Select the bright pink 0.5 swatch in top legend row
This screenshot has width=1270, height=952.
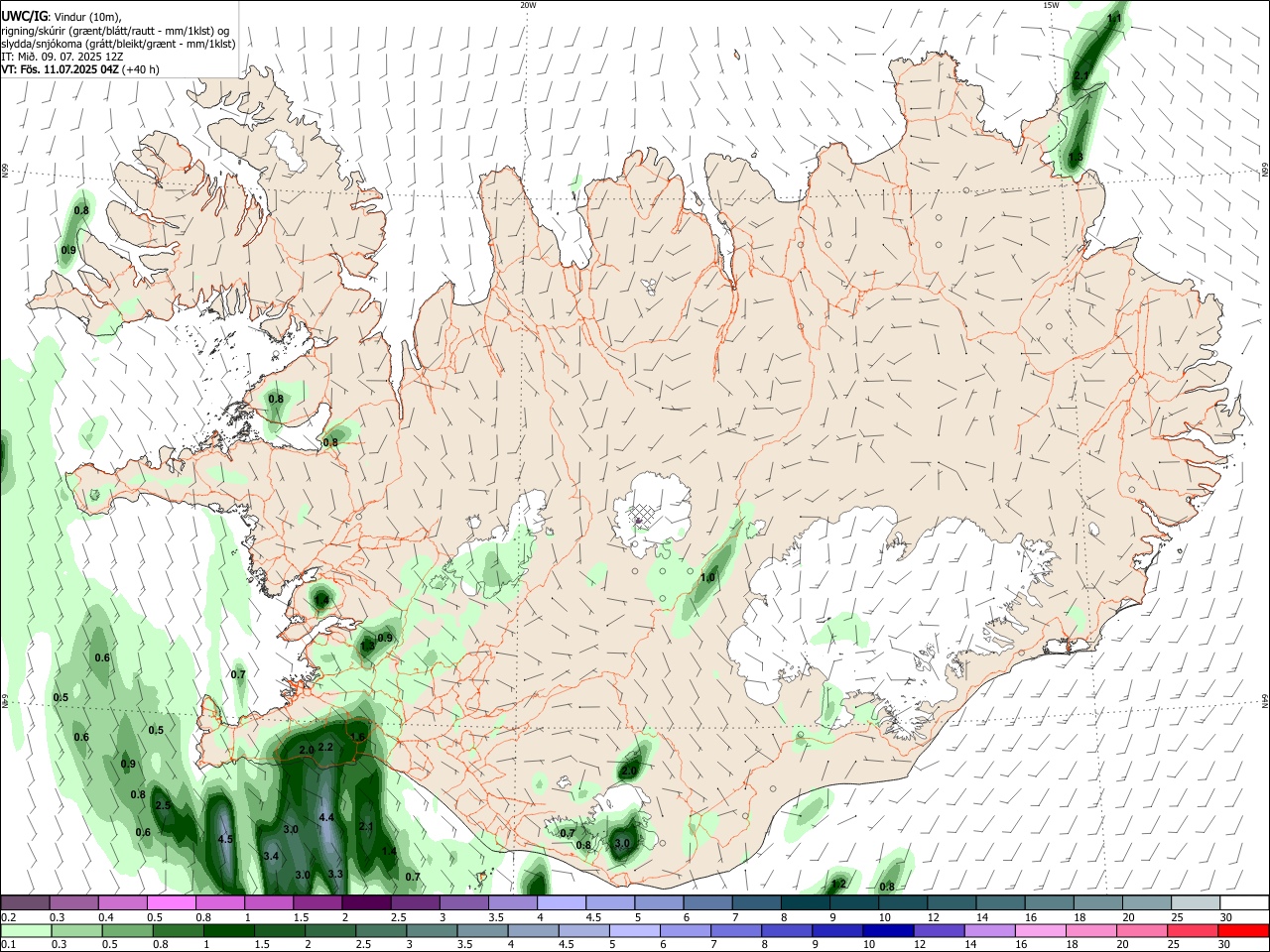[x=171, y=902]
